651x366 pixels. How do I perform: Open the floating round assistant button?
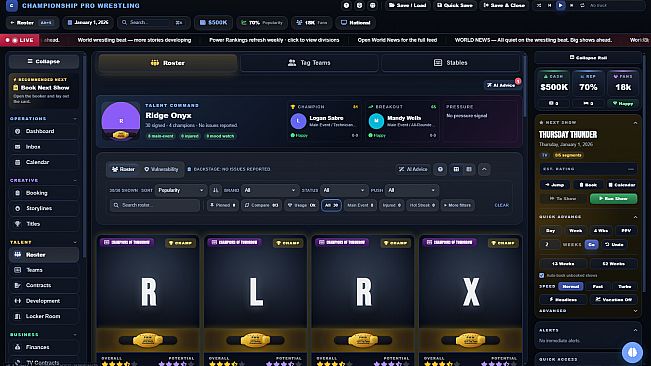pyautogui.click(x=632, y=352)
